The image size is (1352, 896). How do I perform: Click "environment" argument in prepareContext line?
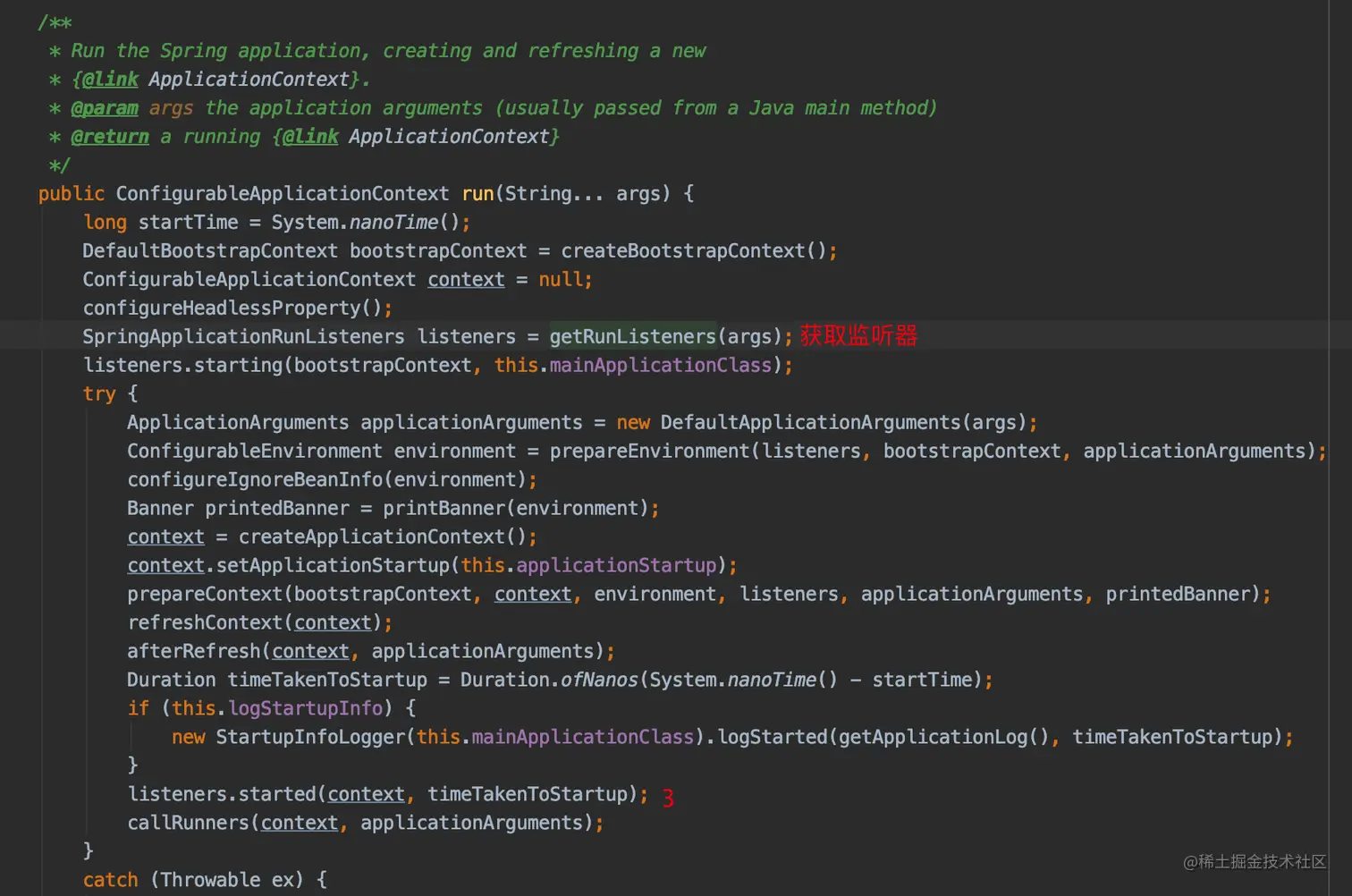click(x=655, y=595)
